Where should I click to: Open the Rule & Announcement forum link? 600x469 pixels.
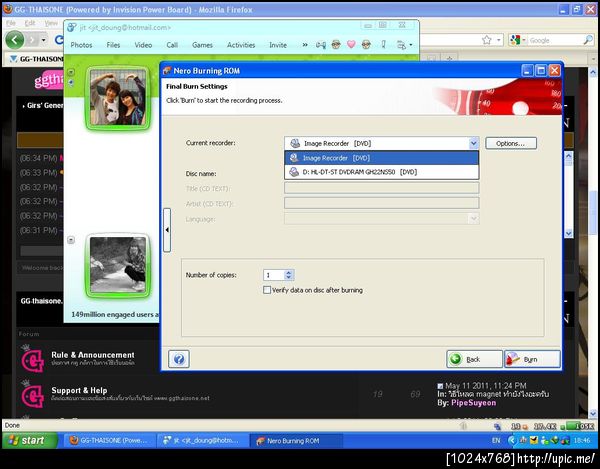93,355
